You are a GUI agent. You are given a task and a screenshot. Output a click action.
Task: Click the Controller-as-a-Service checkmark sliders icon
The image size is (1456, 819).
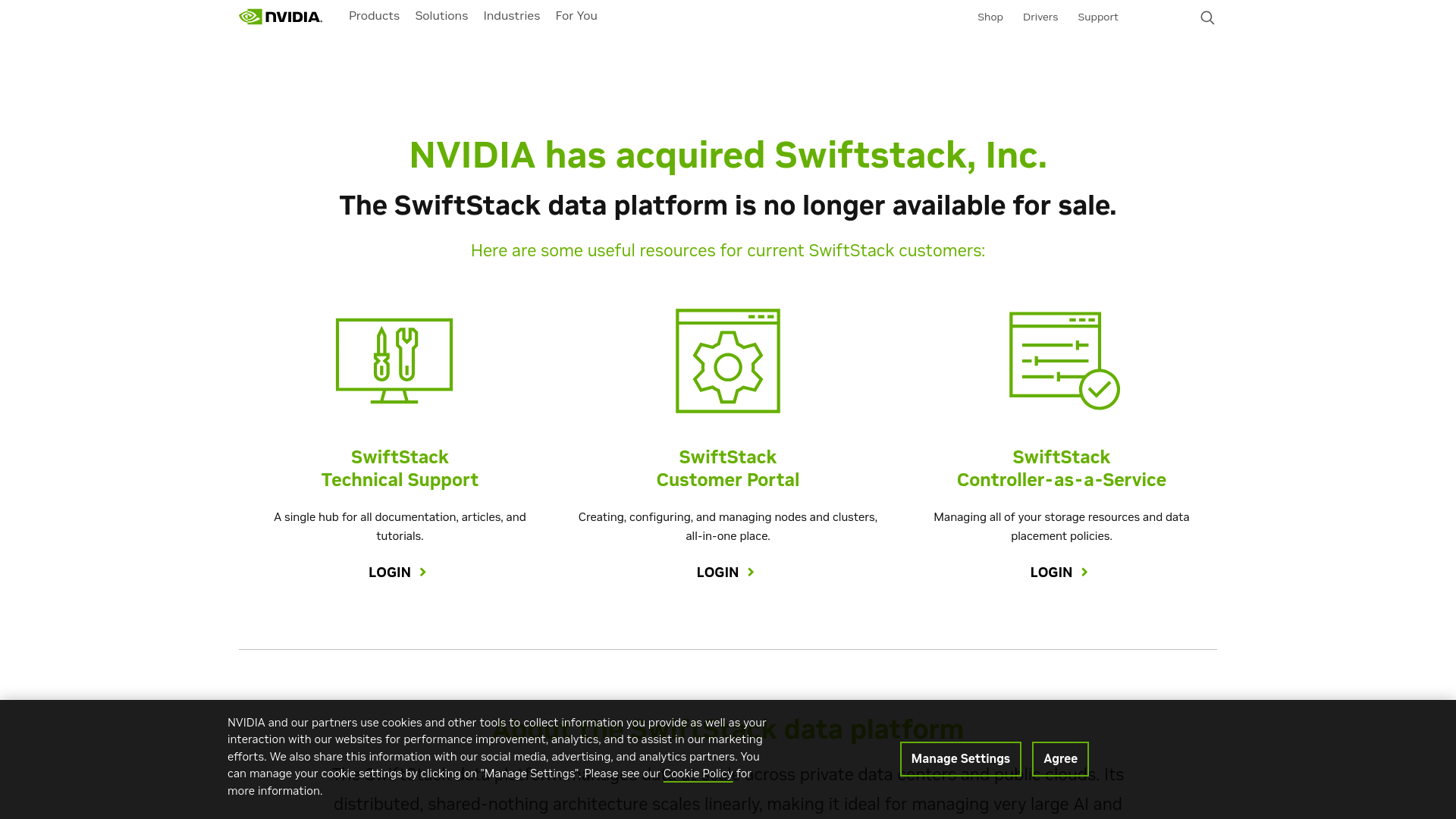click(1065, 361)
